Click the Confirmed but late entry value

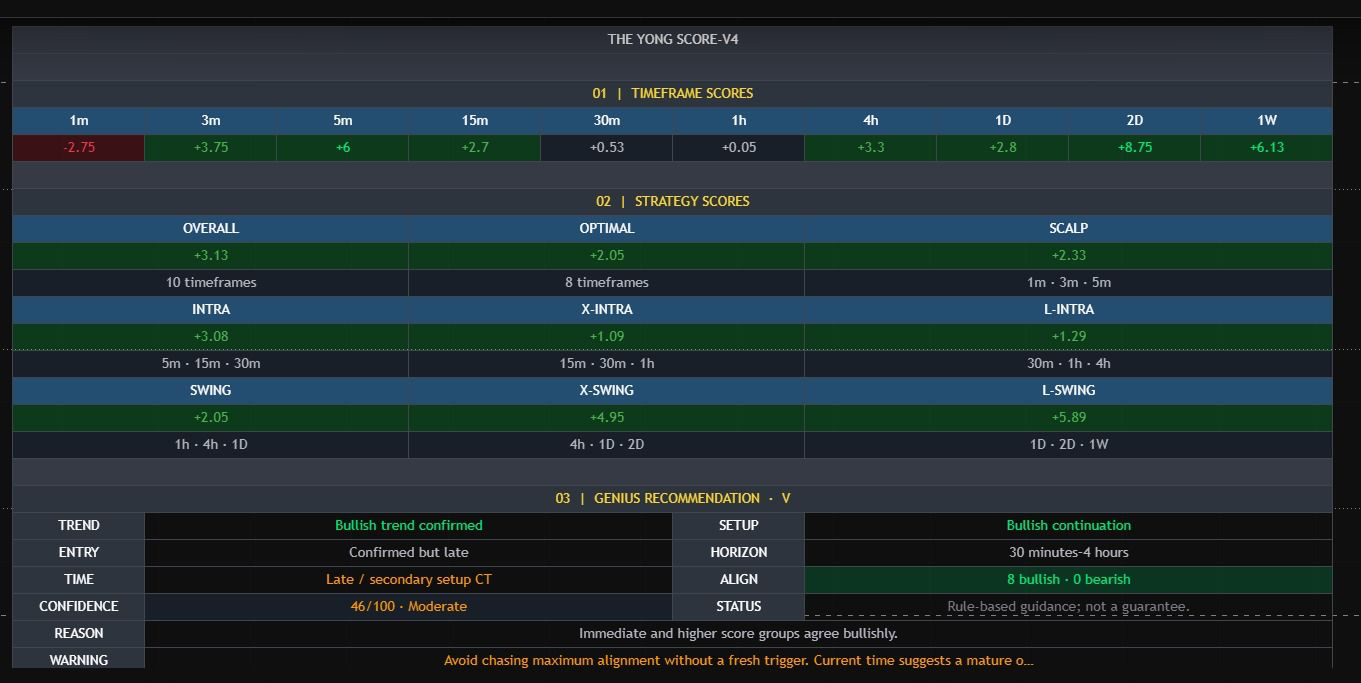click(408, 552)
